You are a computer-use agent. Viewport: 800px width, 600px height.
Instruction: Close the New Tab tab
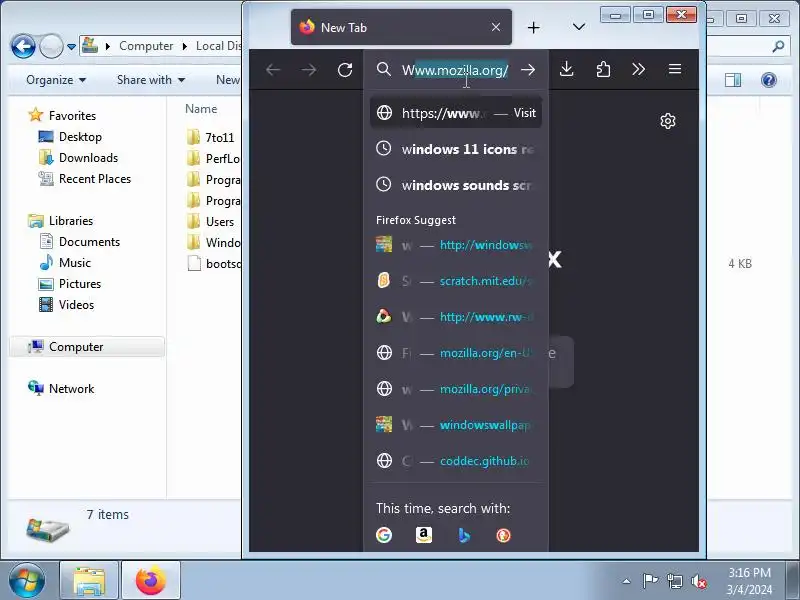495,27
